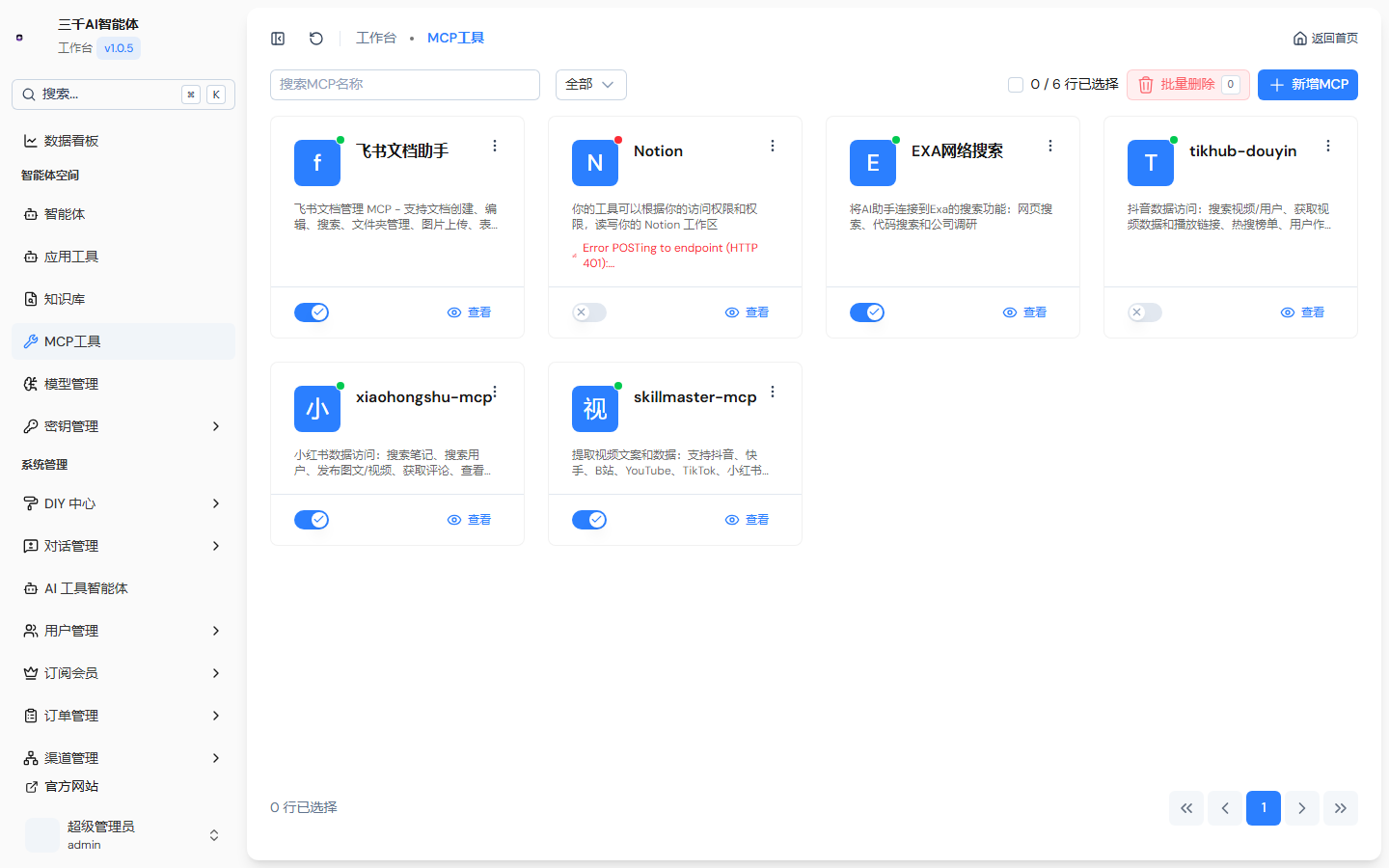Image resolution: width=1389 pixels, height=868 pixels.
Task: Check the select-all checkbox next to 0 / 6 行已选择
Action: point(1016,85)
